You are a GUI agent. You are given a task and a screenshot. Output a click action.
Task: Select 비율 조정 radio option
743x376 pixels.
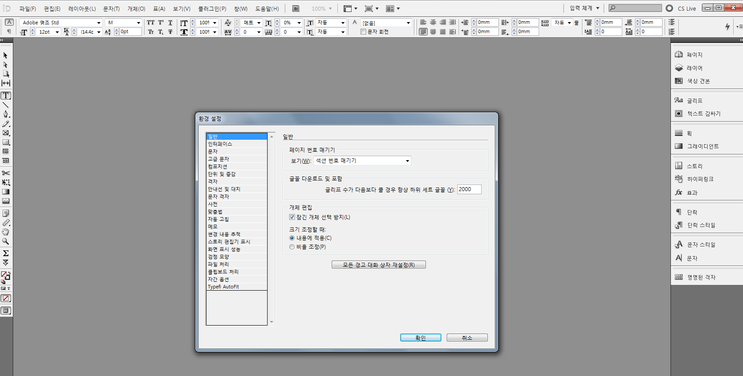coord(292,247)
